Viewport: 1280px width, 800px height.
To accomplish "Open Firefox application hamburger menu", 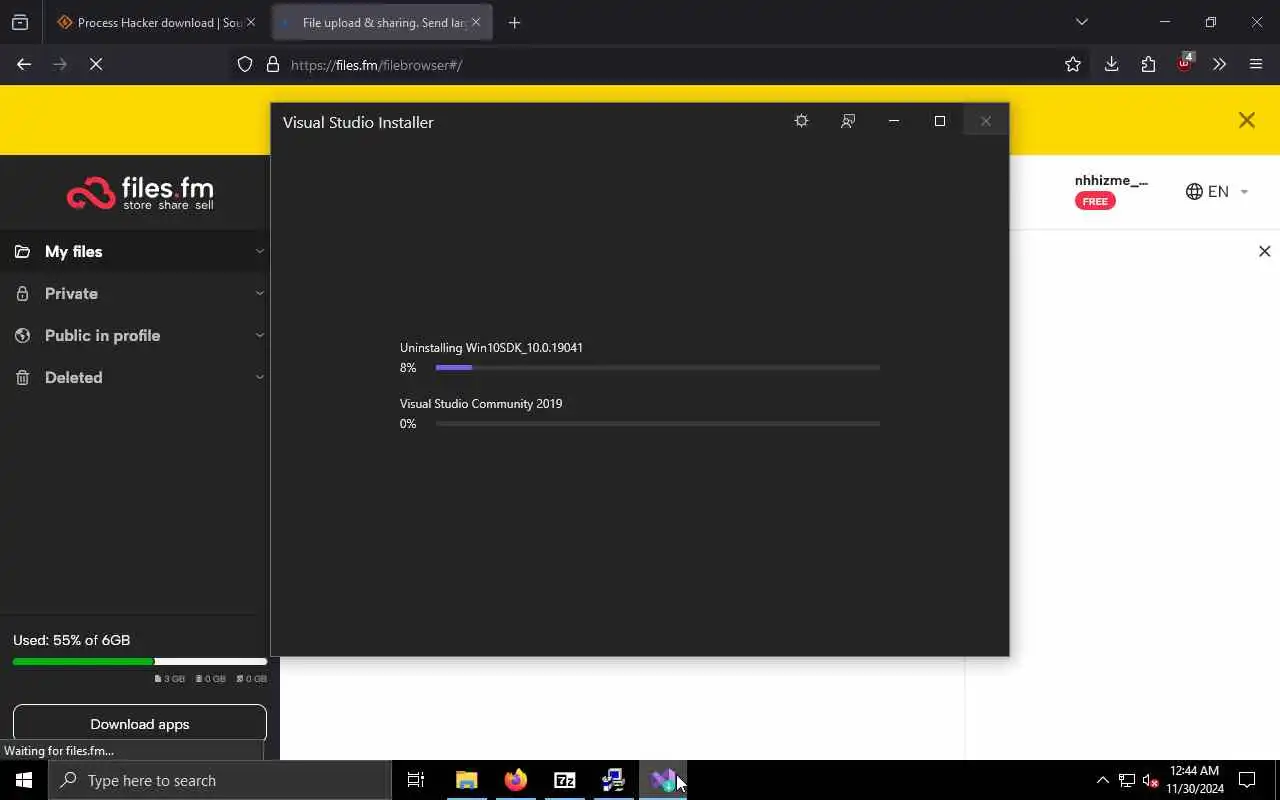I will click(x=1256, y=64).
